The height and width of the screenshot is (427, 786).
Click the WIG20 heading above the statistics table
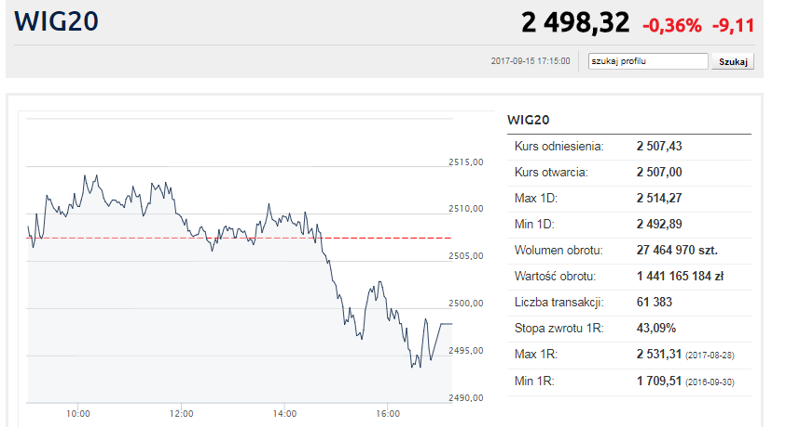(x=528, y=120)
